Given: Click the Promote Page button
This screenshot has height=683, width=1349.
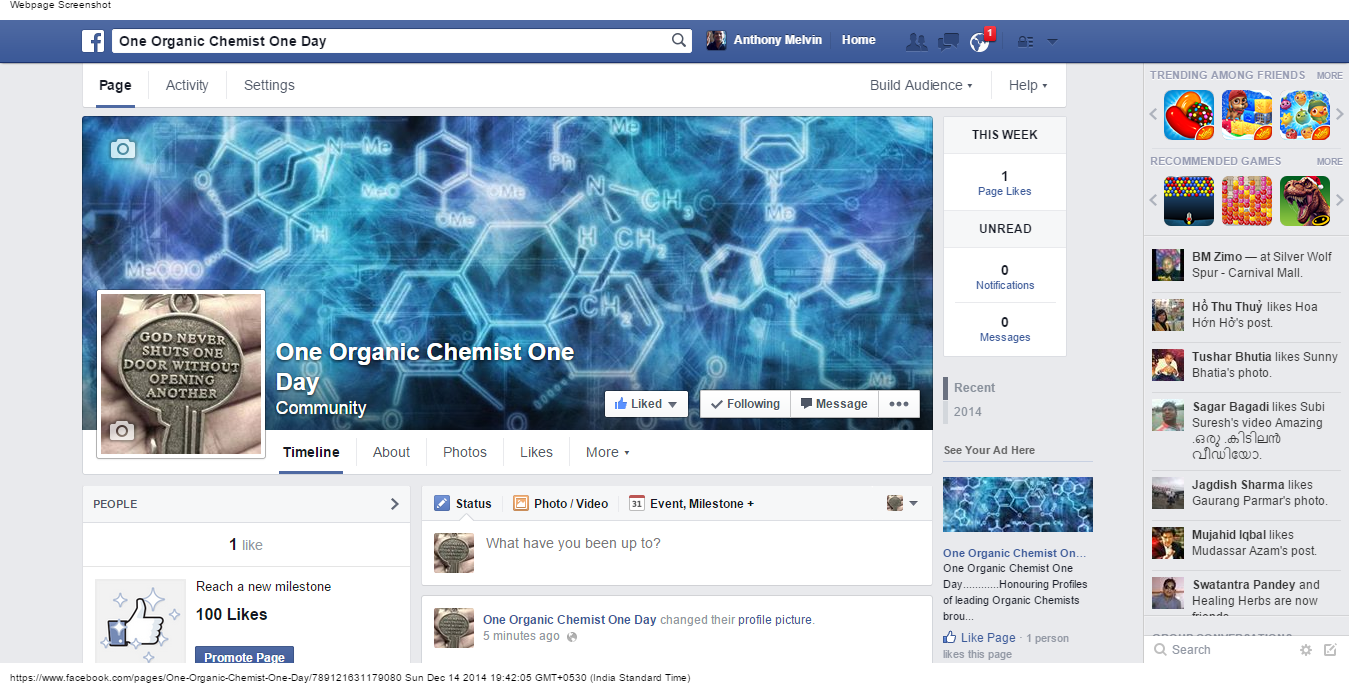Looking at the screenshot, I should click(244, 656).
